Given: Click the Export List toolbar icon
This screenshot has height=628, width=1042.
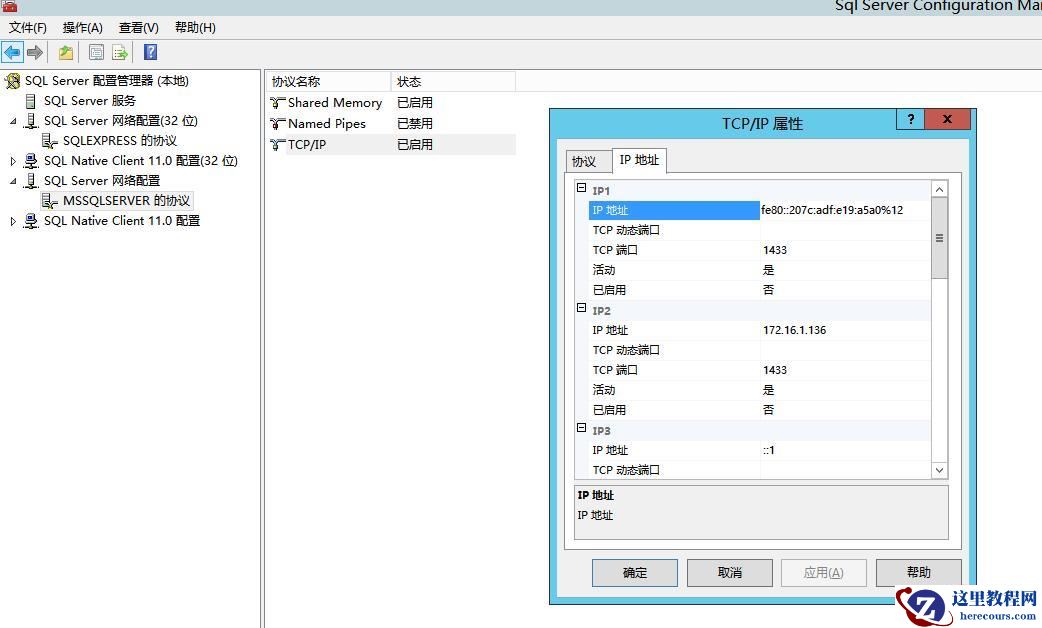Looking at the screenshot, I should pyautogui.click(x=119, y=51).
